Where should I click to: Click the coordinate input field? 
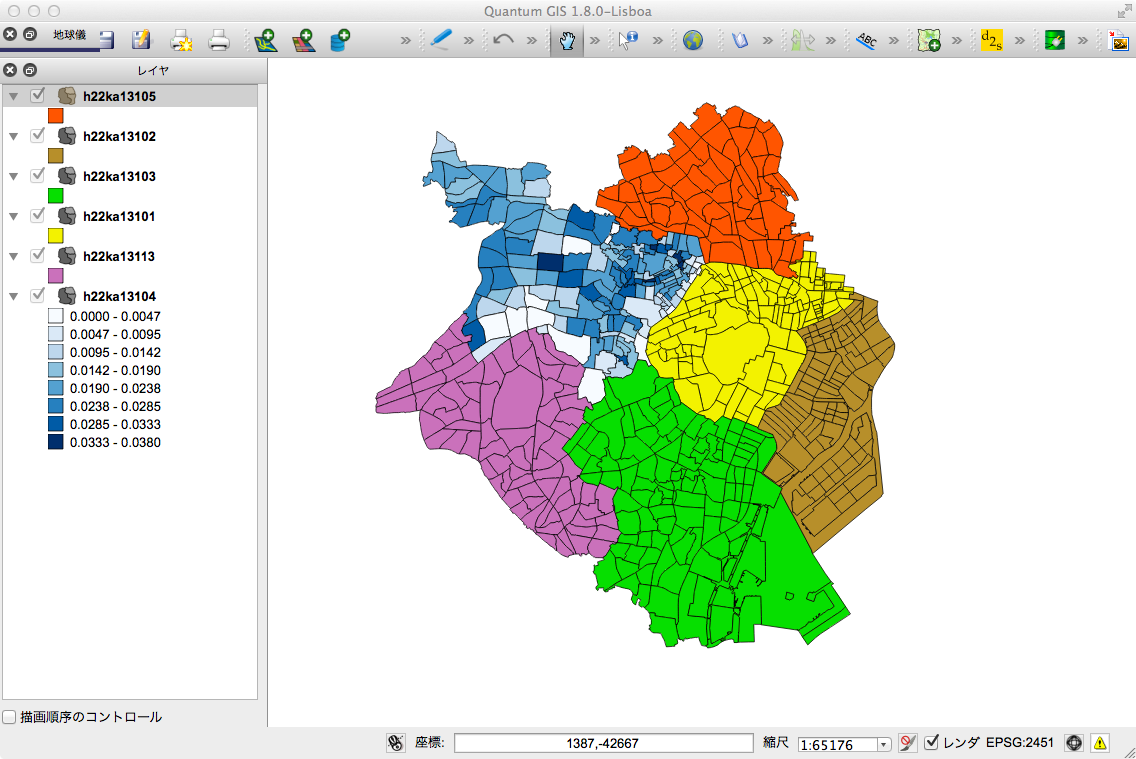pyautogui.click(x=603, y=743)
